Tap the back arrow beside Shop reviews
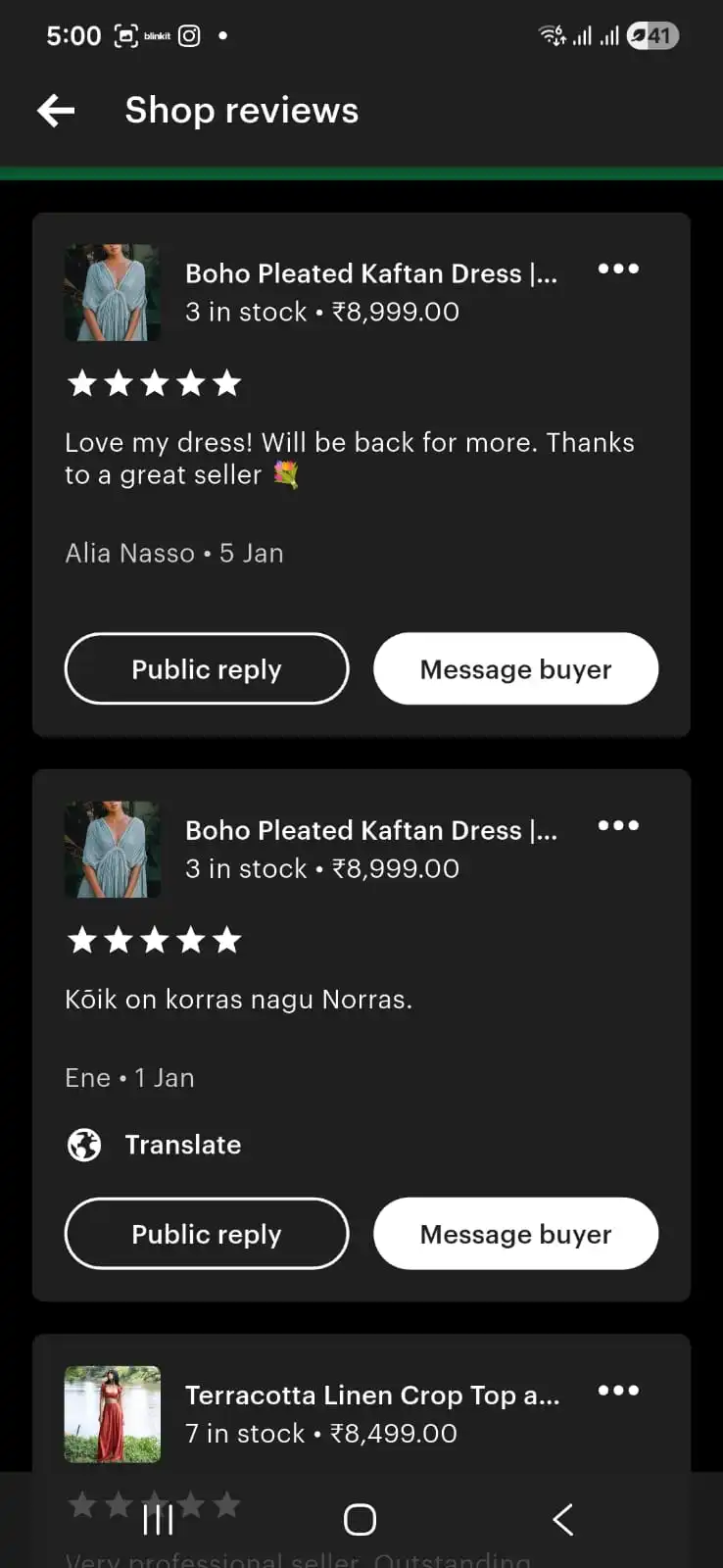Image resolution: width=723 pixels, height=1568 pixels. [56, 111]
